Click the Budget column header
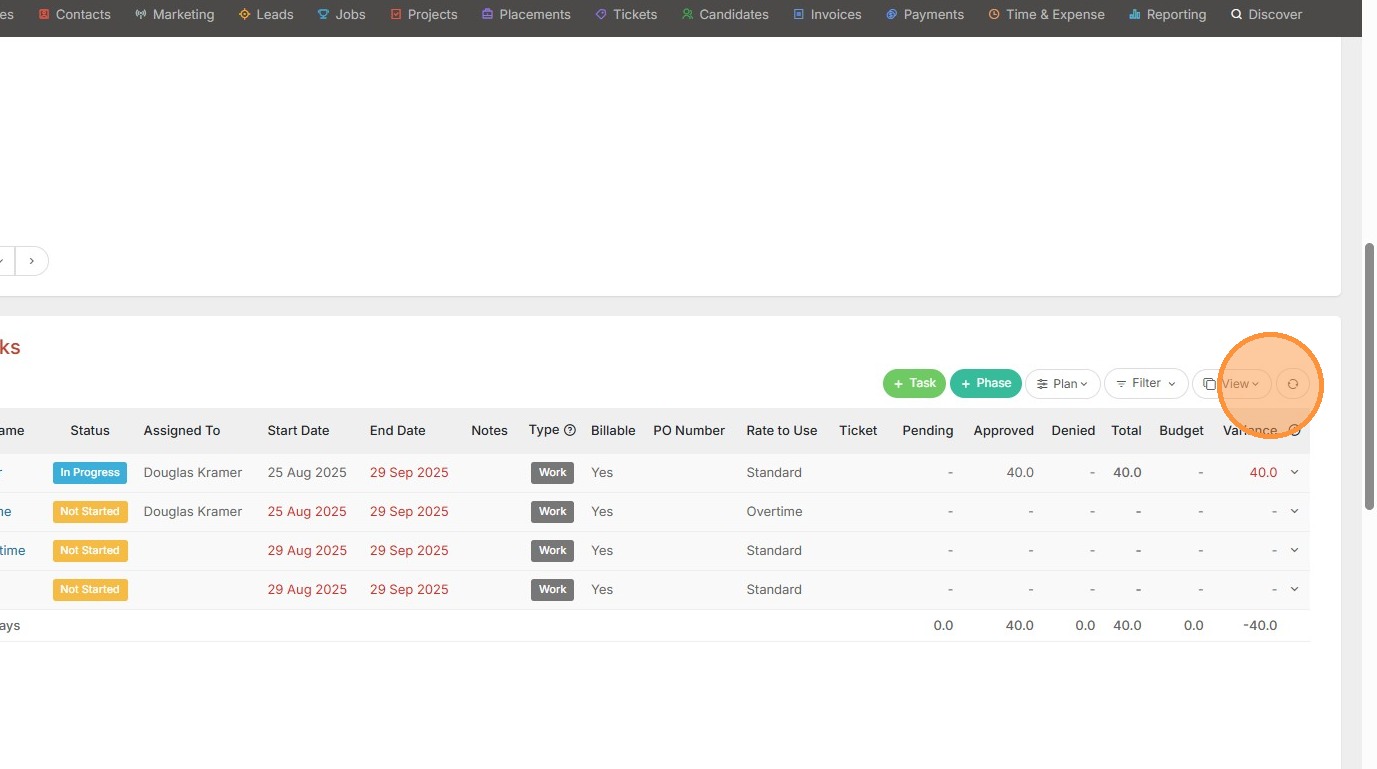Viewport: 1377px width, 769px height. [x=1181, y=431]
